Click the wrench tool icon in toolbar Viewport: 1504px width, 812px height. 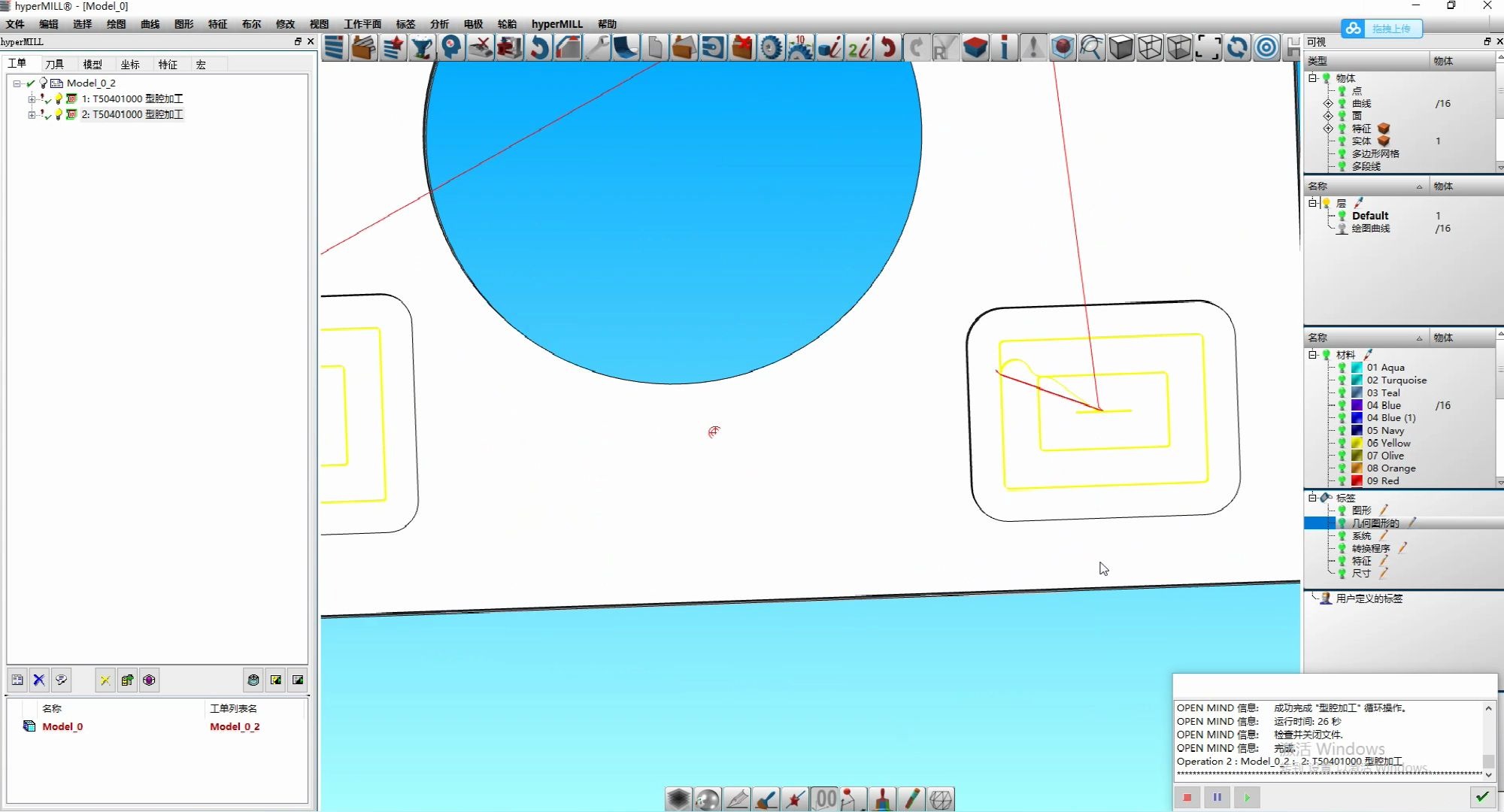click(597, 48)
